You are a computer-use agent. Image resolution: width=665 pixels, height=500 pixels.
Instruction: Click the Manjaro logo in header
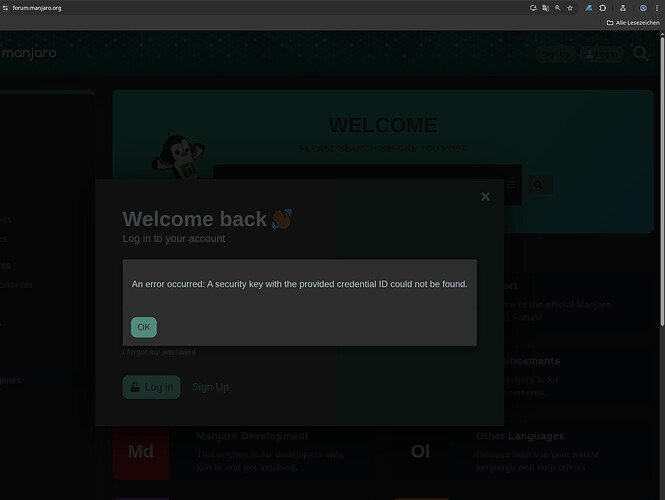point(29,53)
